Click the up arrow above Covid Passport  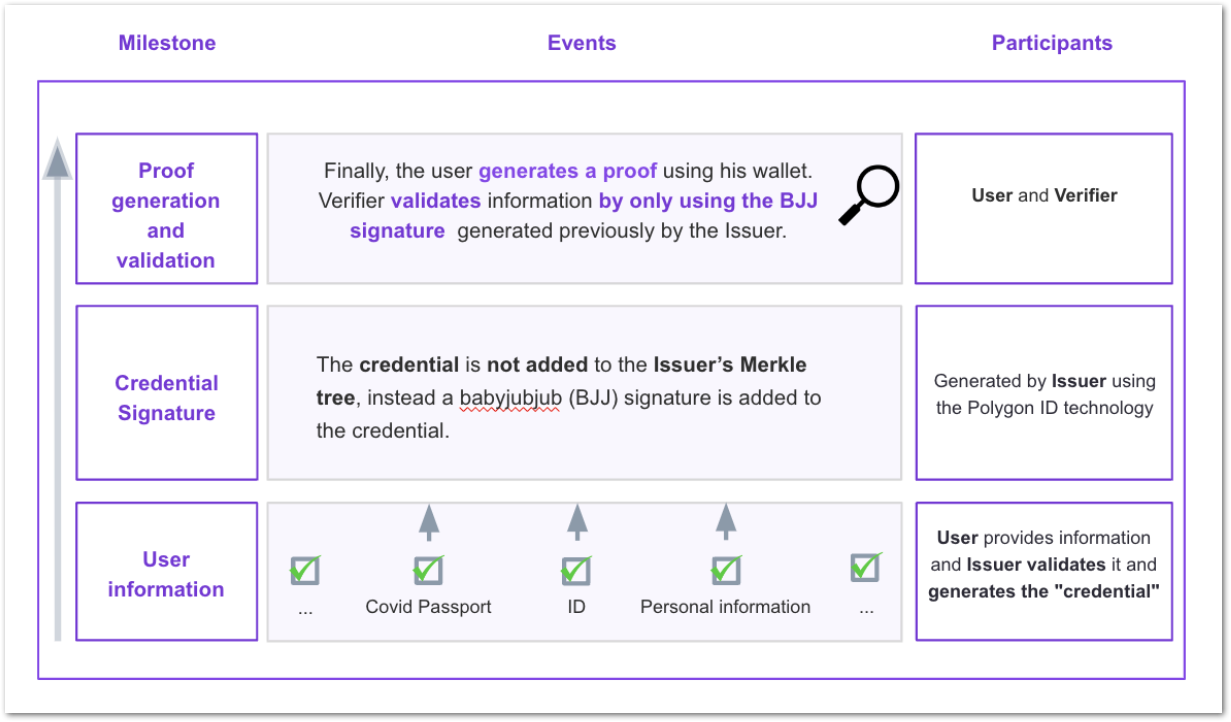pos(428,522)
